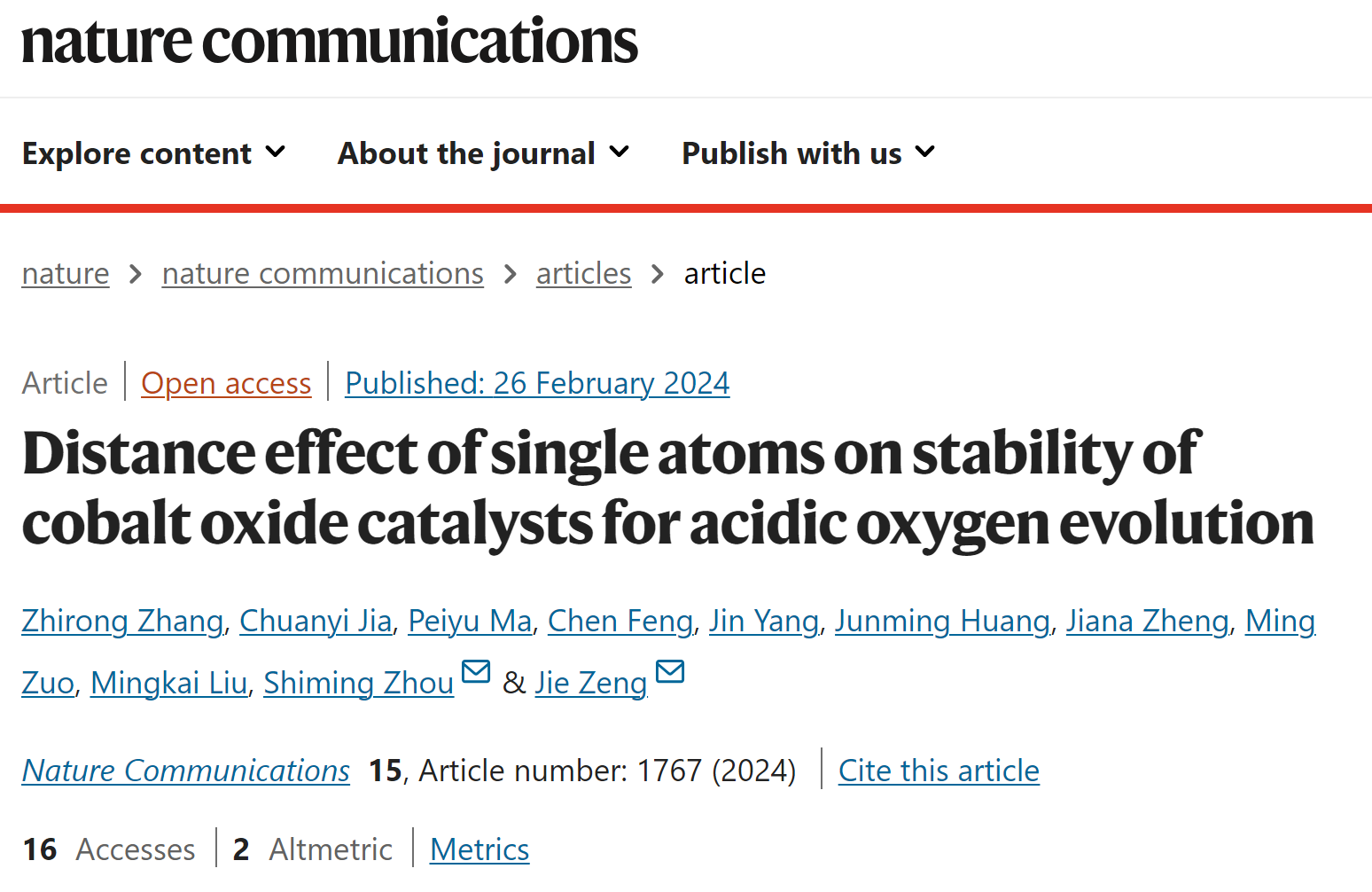Go to the nature breadcrumb link
Viewport: 1372px width, 892px height.
pyautogui.click(x=66, y=273)
